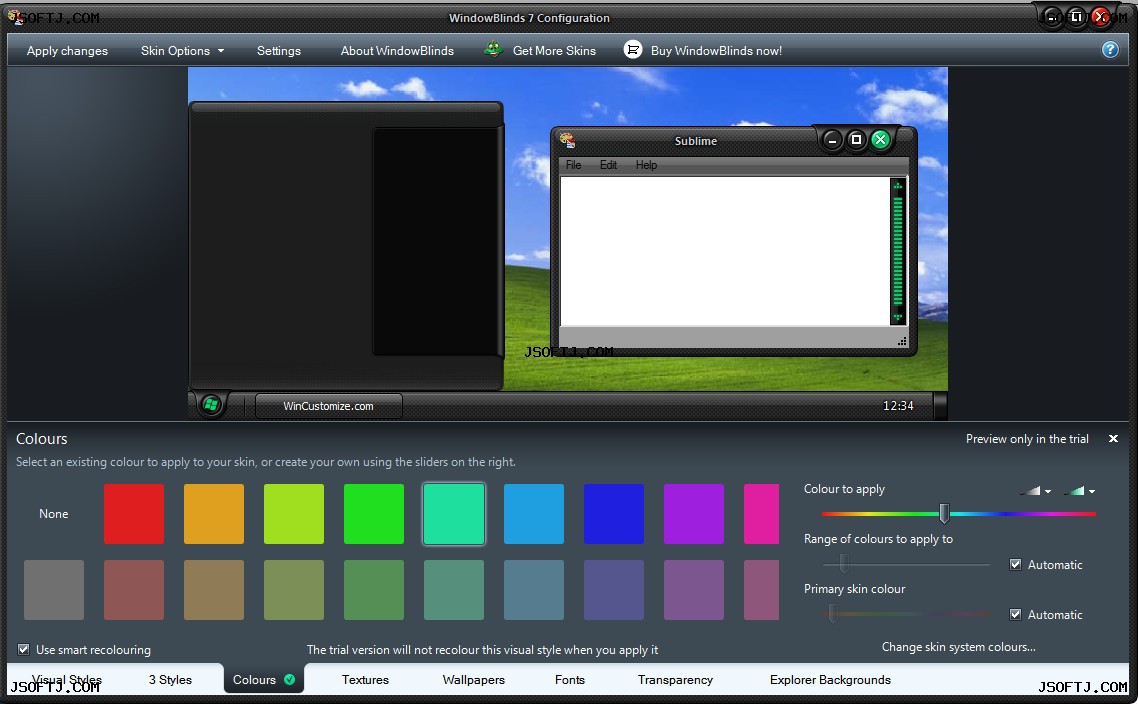Open the Settings menu item
Viewport: 1138px width, 704px height.
click(279, 51)
